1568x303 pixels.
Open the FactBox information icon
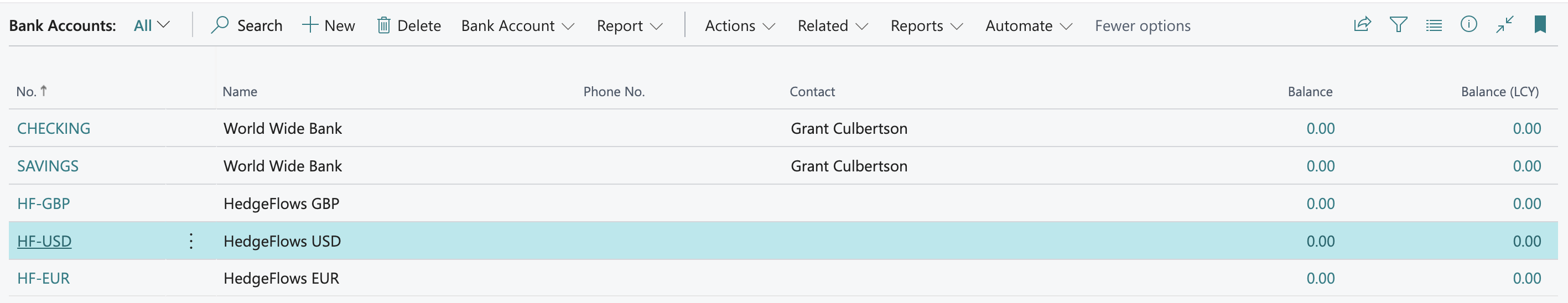(1468, 24)
